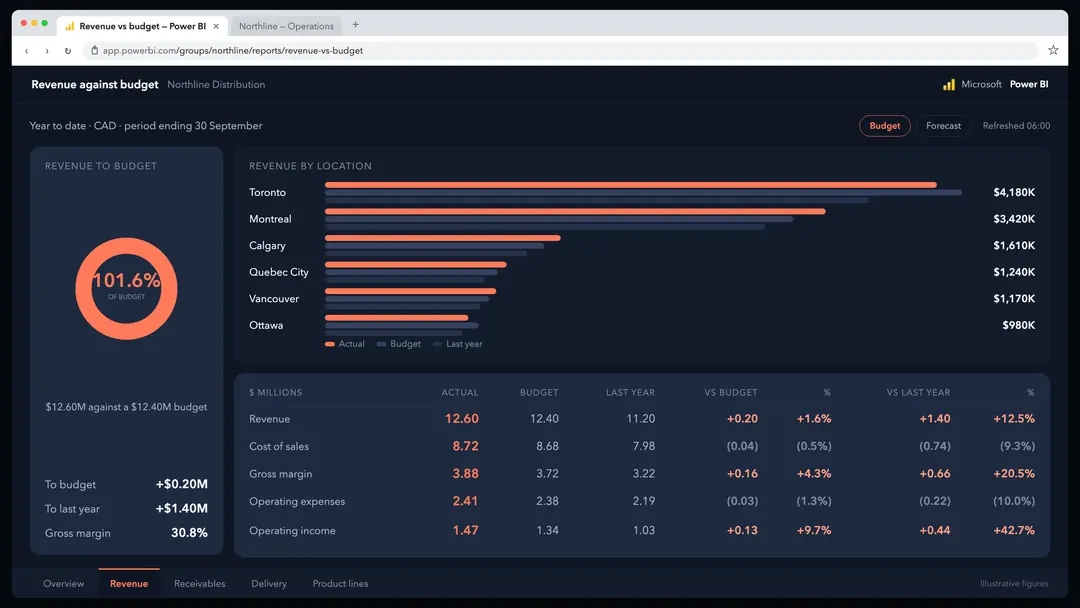Click the +42.7% cell
1080x608 pixels.
[x=1014, y=531]
